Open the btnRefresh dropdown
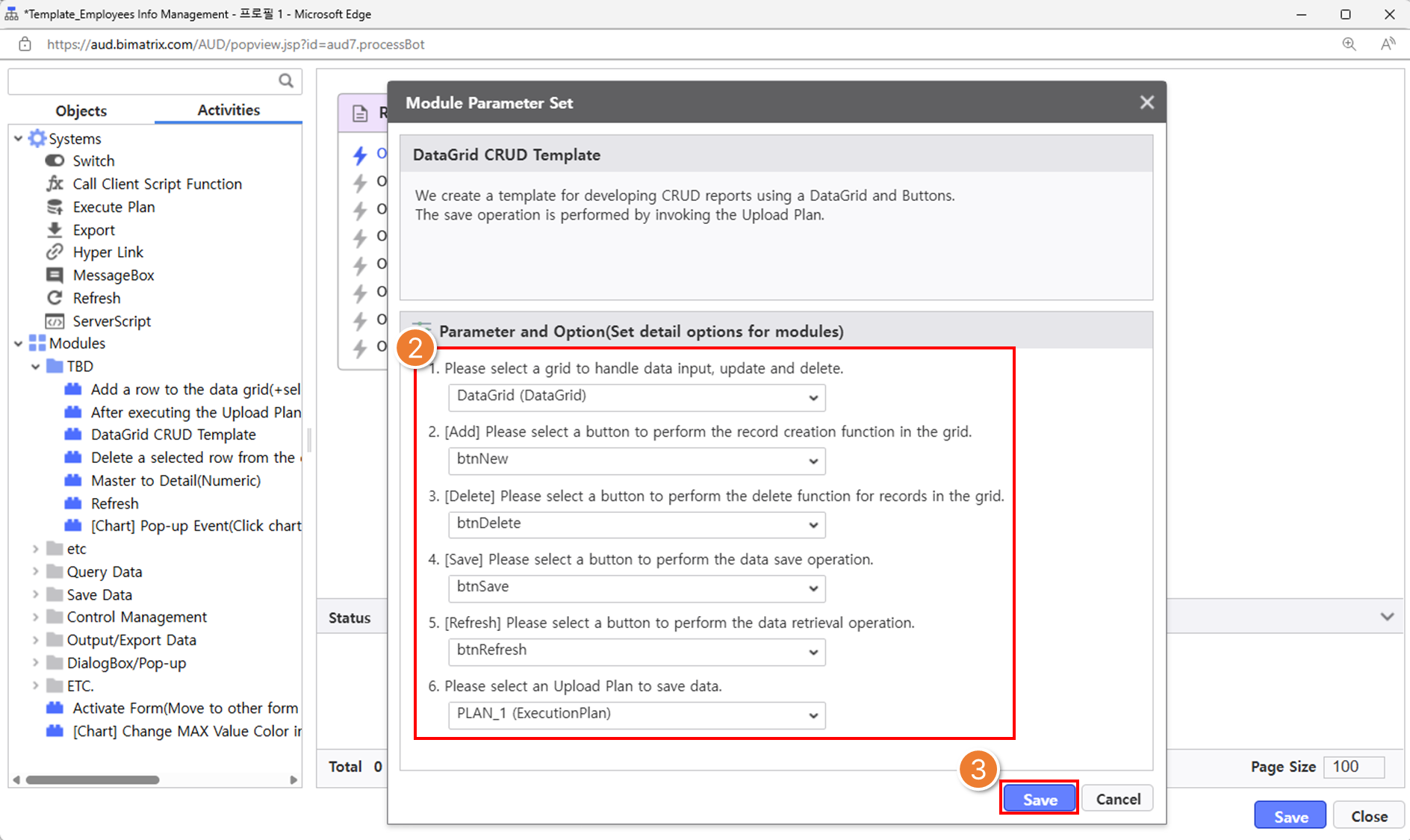The width and height of the screenshot is (1410, 840). pyautogui.click(x=637, y=651)
